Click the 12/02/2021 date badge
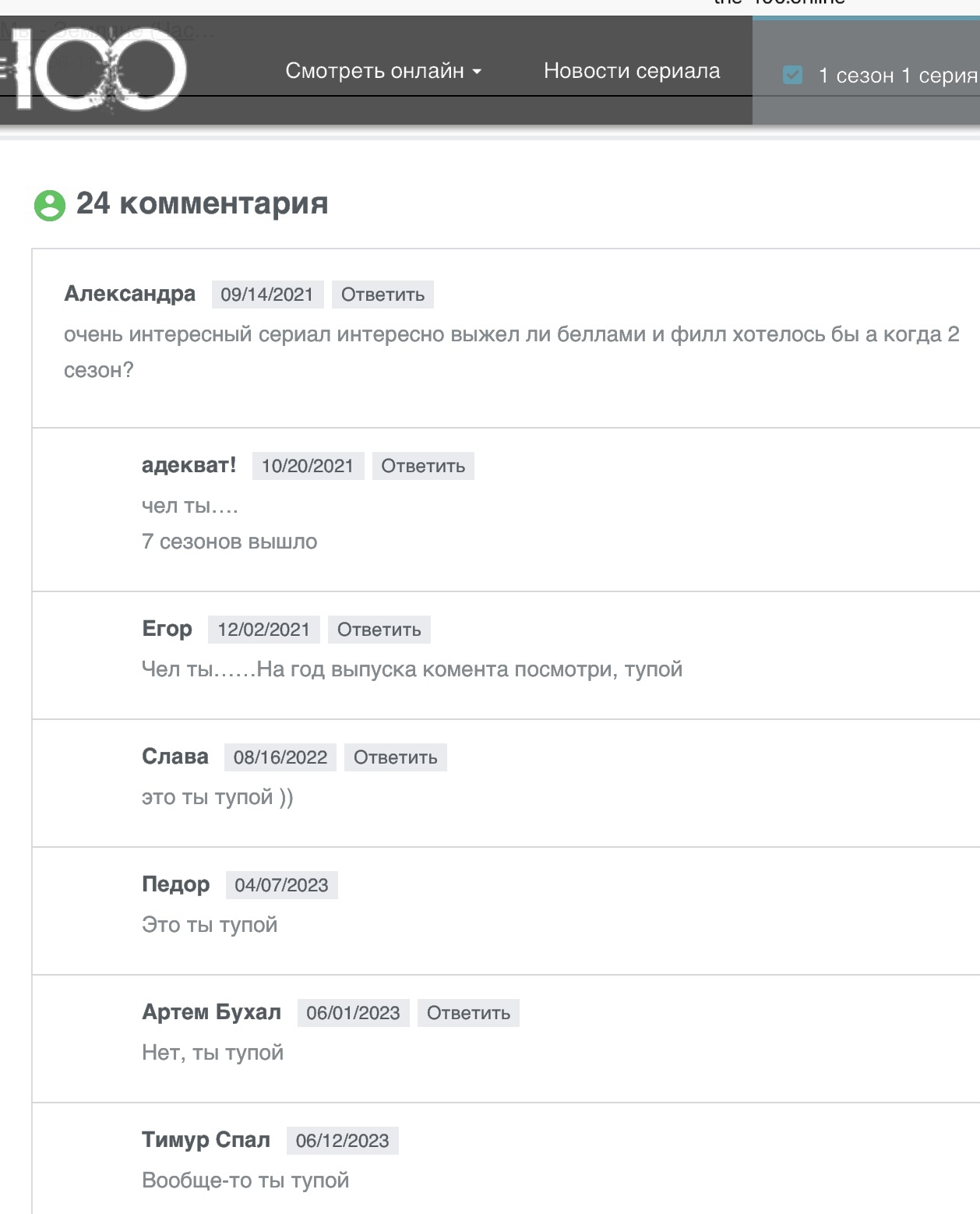Viewport: 980px width, 1214px height. (264, 630)
